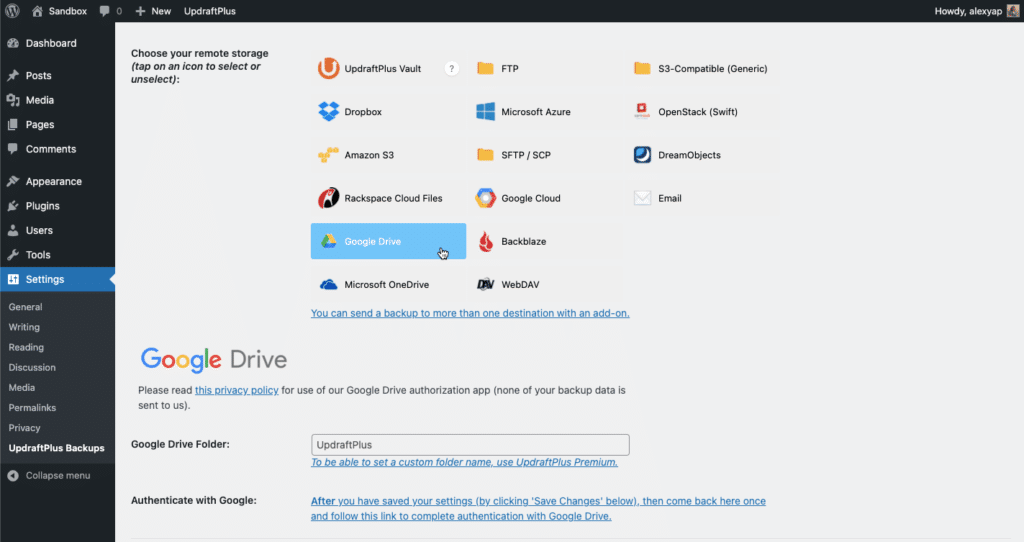Select Backblaze storage

tap(545, 241)
